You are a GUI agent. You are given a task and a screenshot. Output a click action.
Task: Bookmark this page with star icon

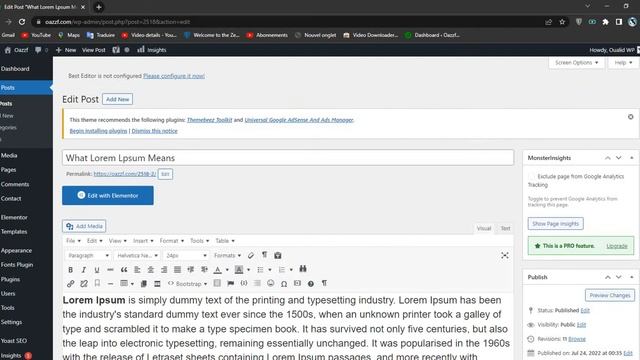point(562,22)
